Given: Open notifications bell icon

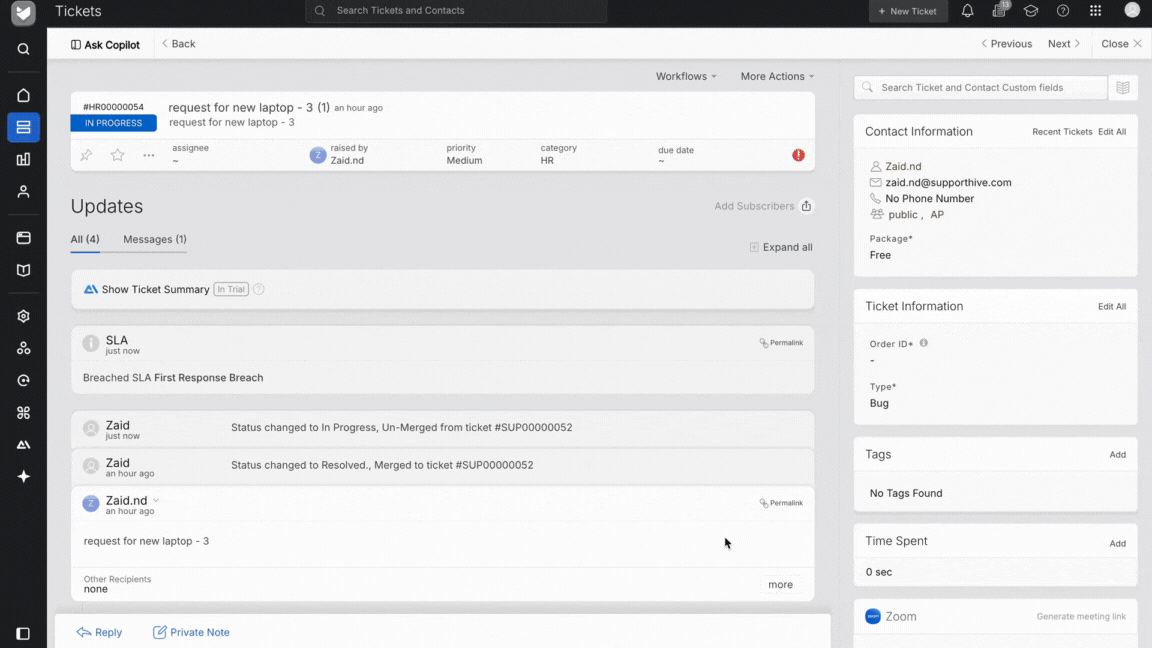Looking at the screenshot, I should coord(968,11).
